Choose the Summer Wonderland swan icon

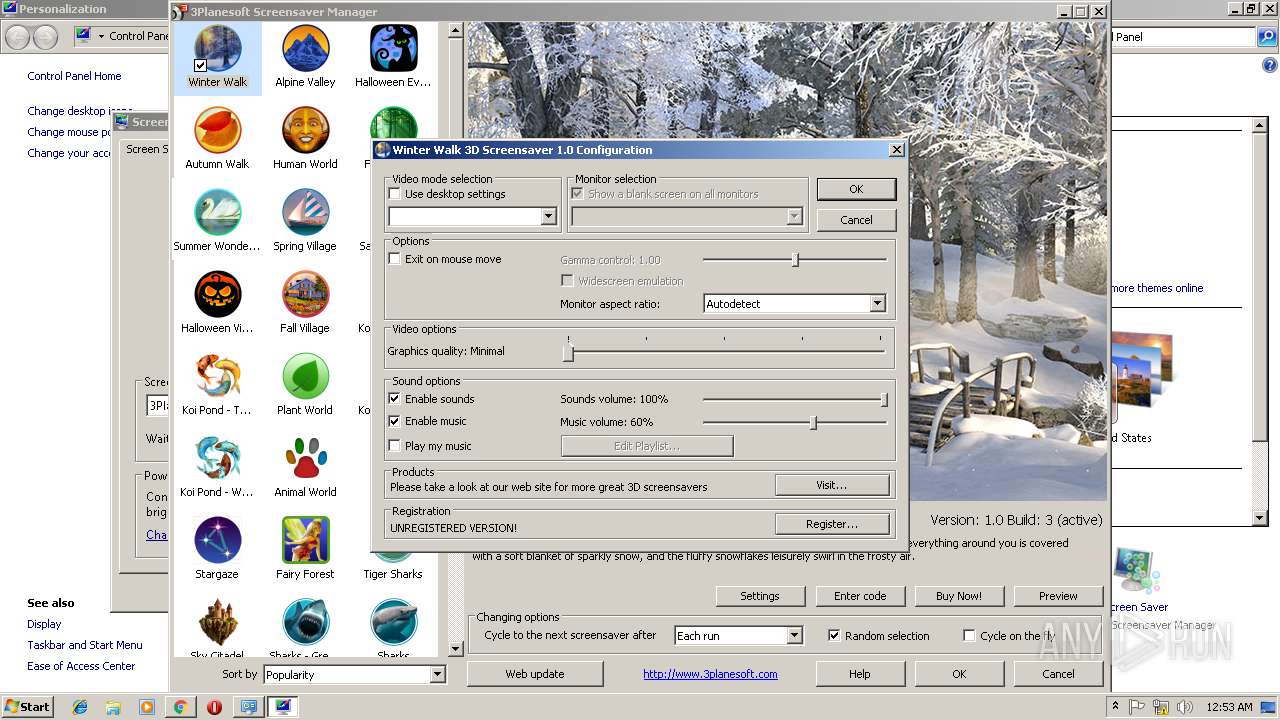218,213
